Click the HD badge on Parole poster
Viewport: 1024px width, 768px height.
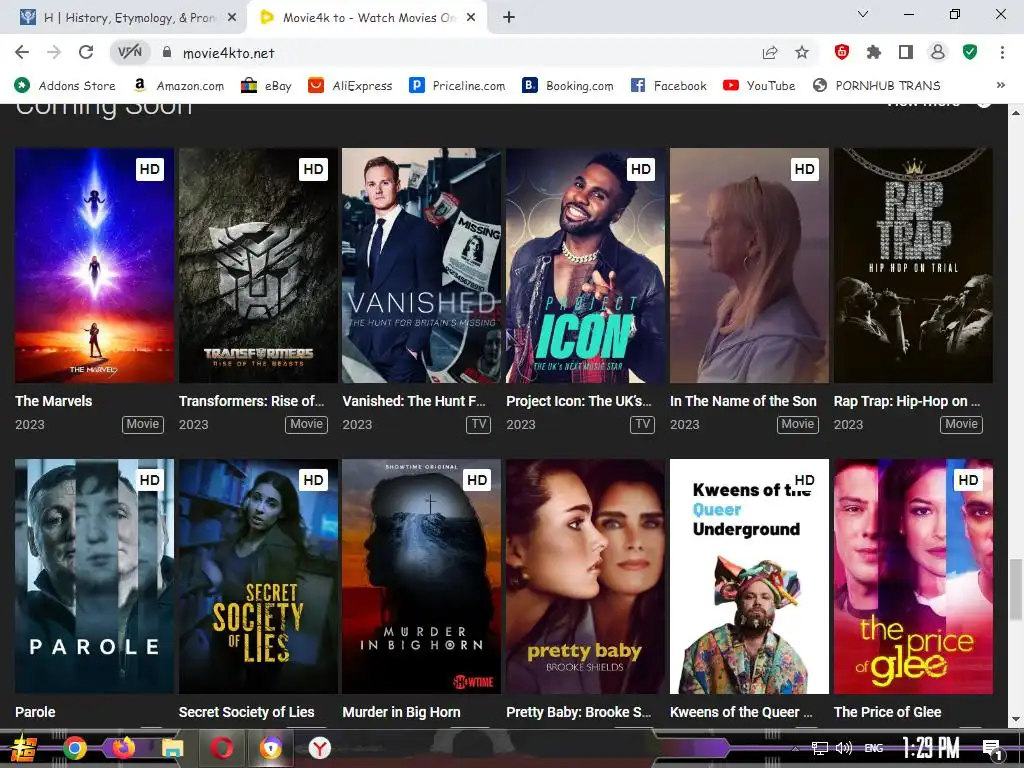150,480
